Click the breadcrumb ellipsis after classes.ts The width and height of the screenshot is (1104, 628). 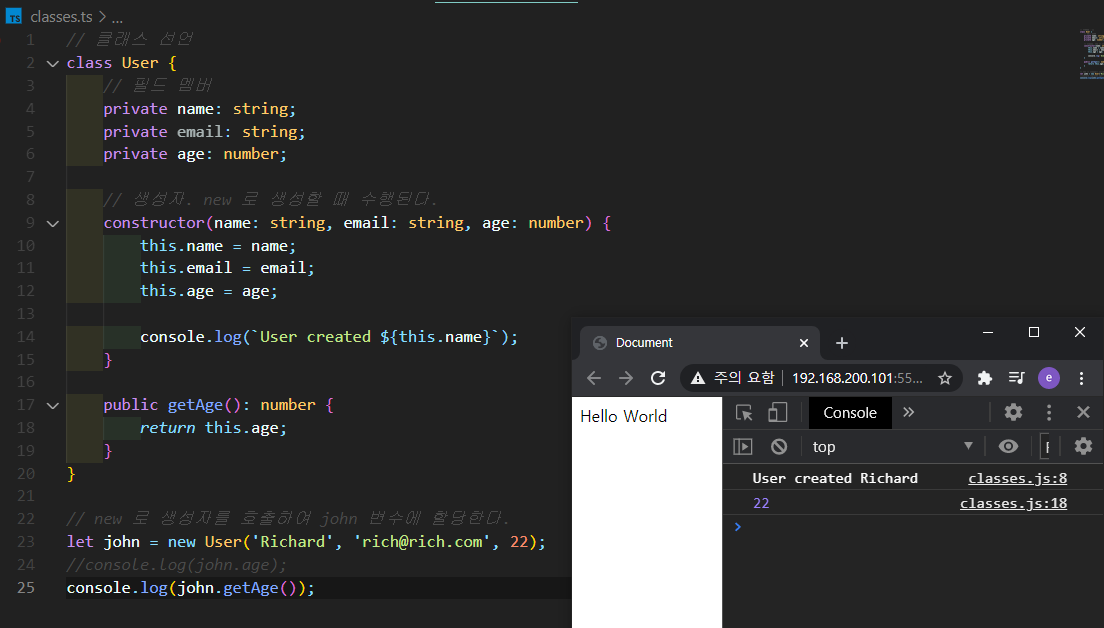pos(117,17)
